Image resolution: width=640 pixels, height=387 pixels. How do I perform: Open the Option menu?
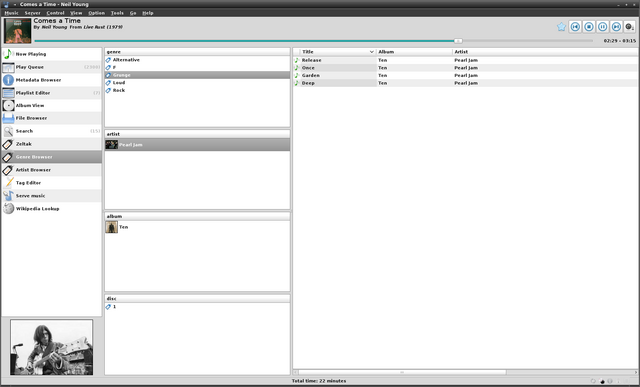point(96,13)
